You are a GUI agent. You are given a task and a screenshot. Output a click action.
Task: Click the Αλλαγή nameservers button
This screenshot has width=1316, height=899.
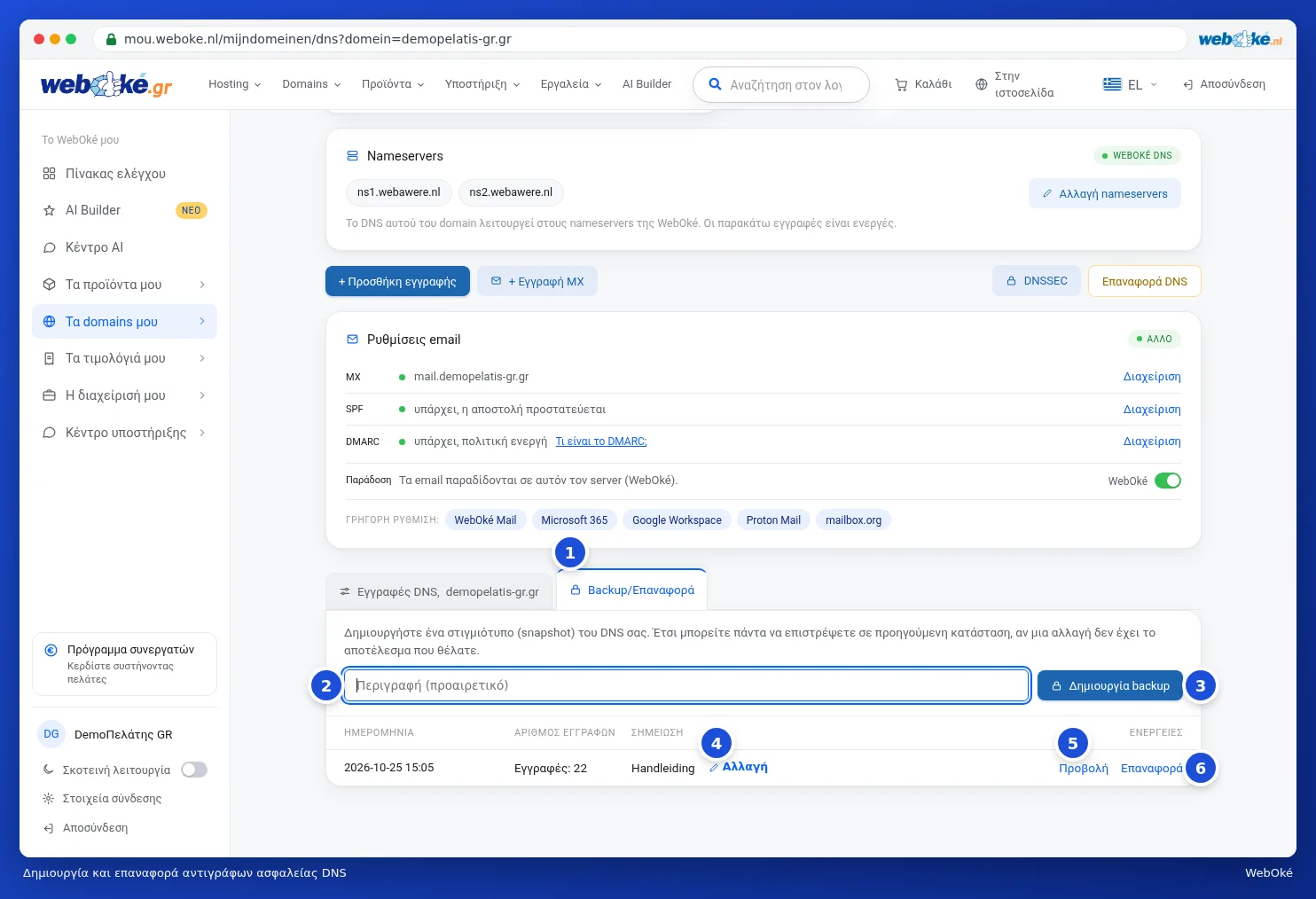(1105, 193)
